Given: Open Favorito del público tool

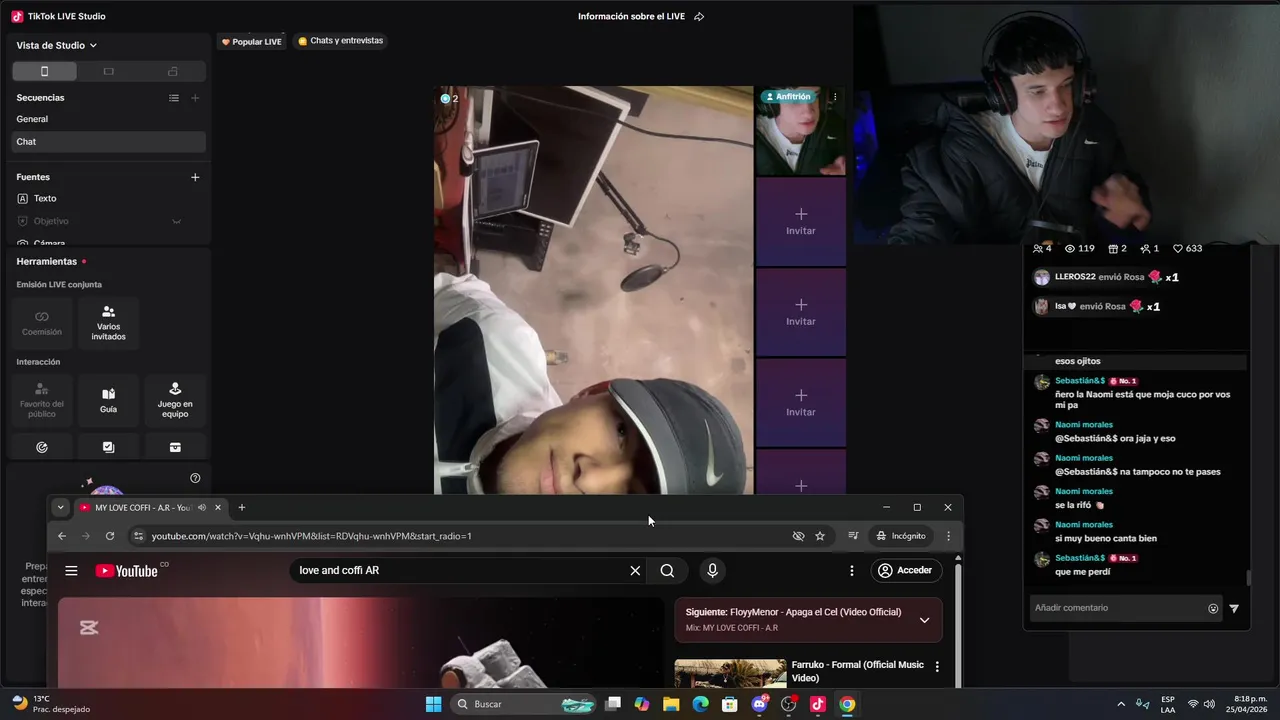Looking at the screenshot, I should (x=42, y=400).
